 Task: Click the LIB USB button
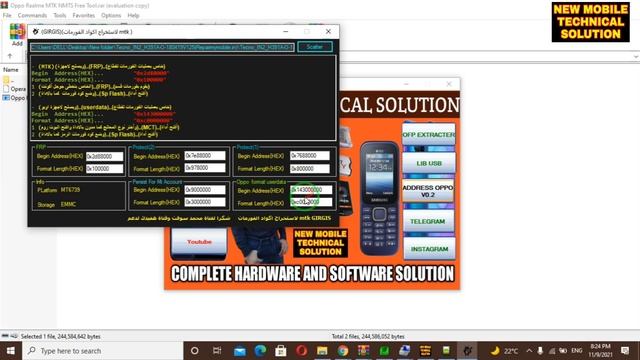(429, 163)
